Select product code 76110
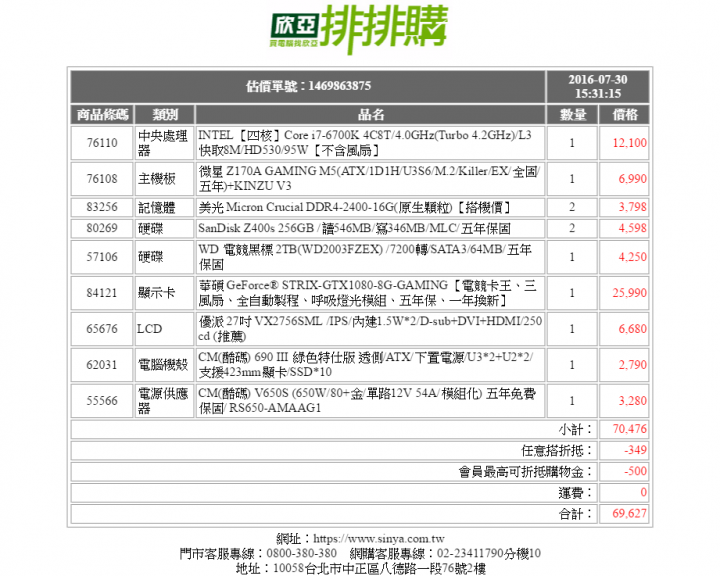 click(x=102, y=143)
